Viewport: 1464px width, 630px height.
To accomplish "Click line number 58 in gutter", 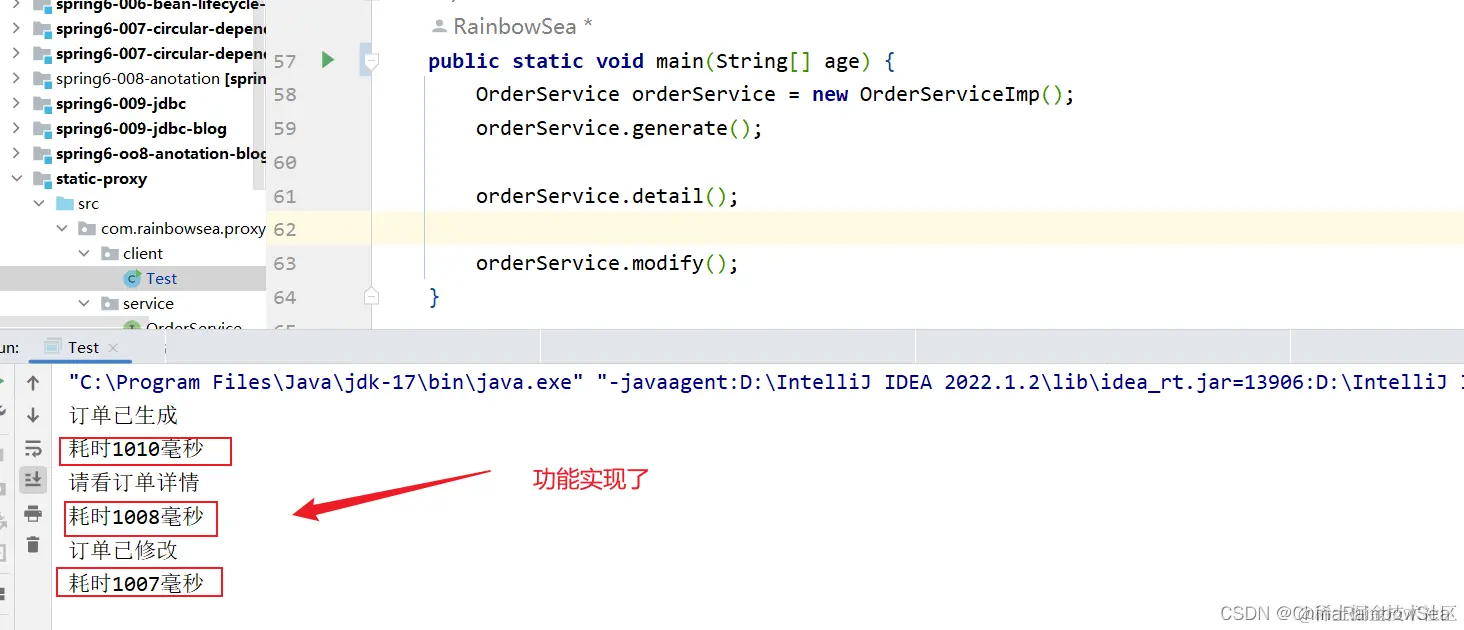I will coord(285,95).
